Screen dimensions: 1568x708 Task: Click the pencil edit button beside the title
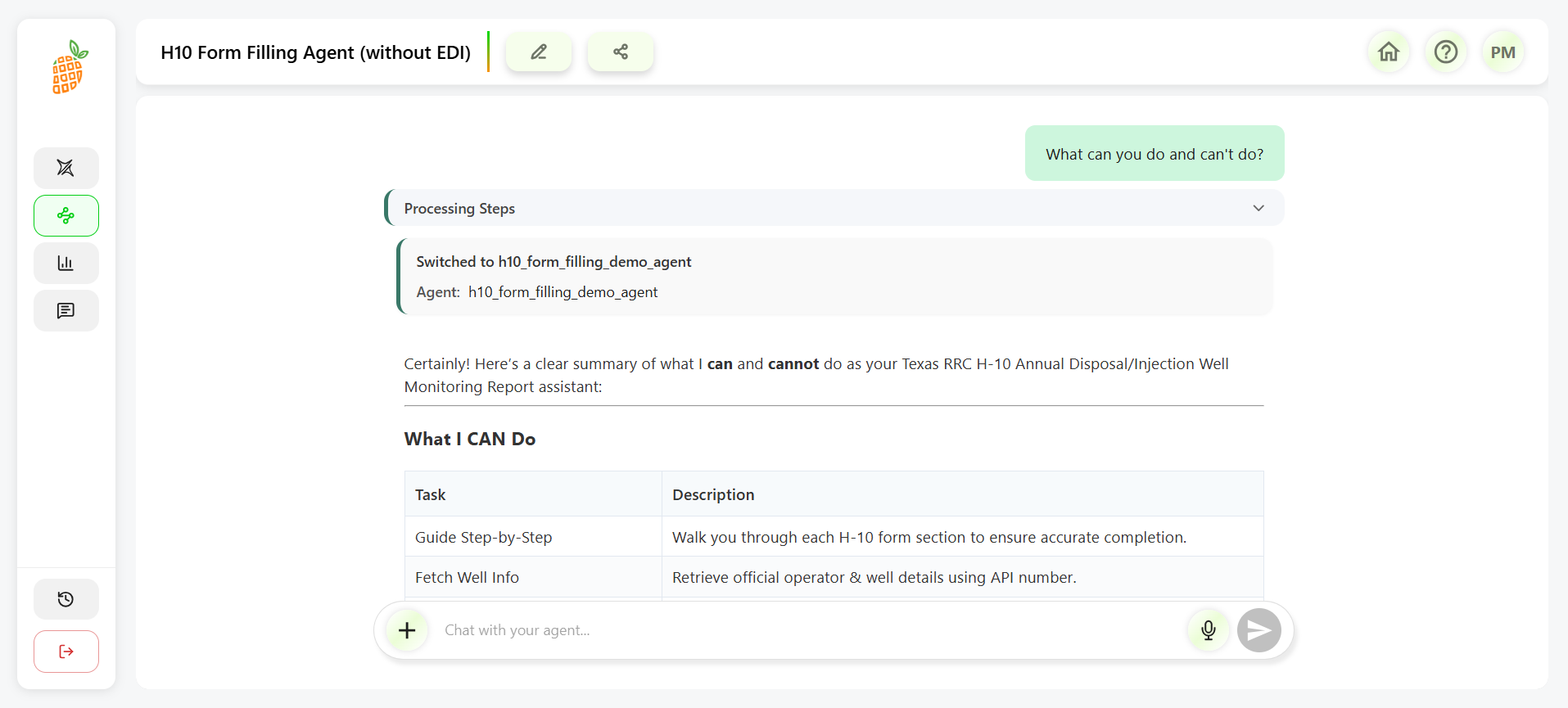pyautogui.click(x=539, y=52)
